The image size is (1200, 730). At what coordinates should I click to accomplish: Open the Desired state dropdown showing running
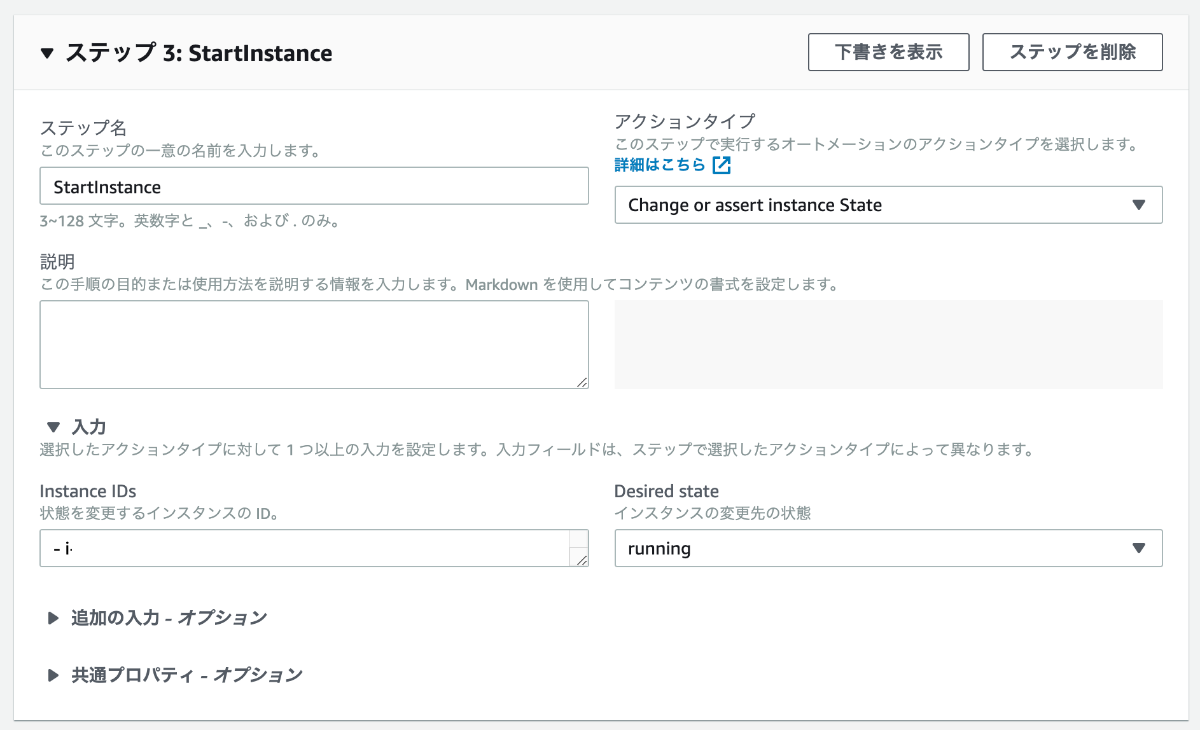pyautogui.click(x=888, y=548)
